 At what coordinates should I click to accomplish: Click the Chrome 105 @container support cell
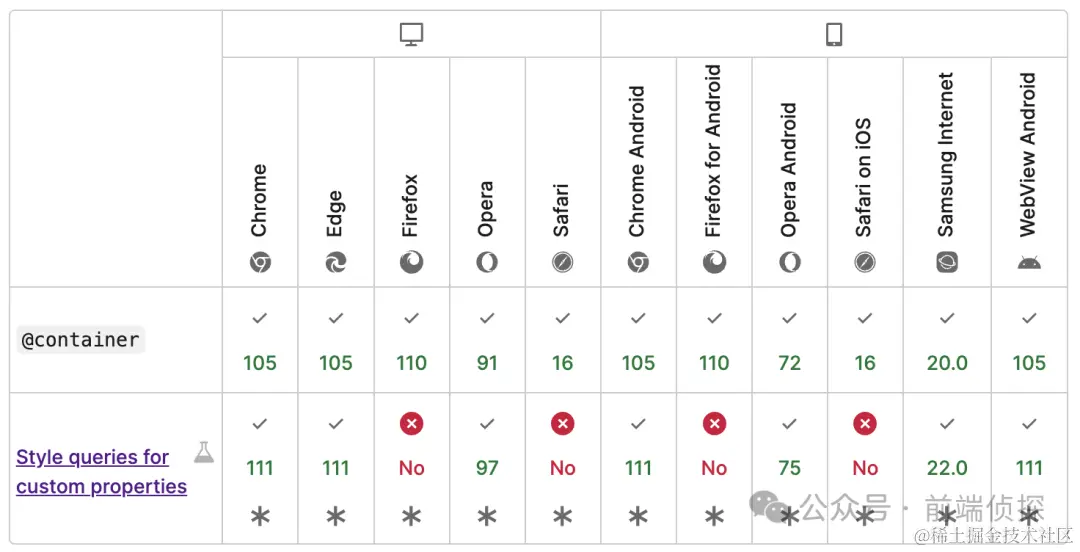pyautogui.click(x=260, y=340)
